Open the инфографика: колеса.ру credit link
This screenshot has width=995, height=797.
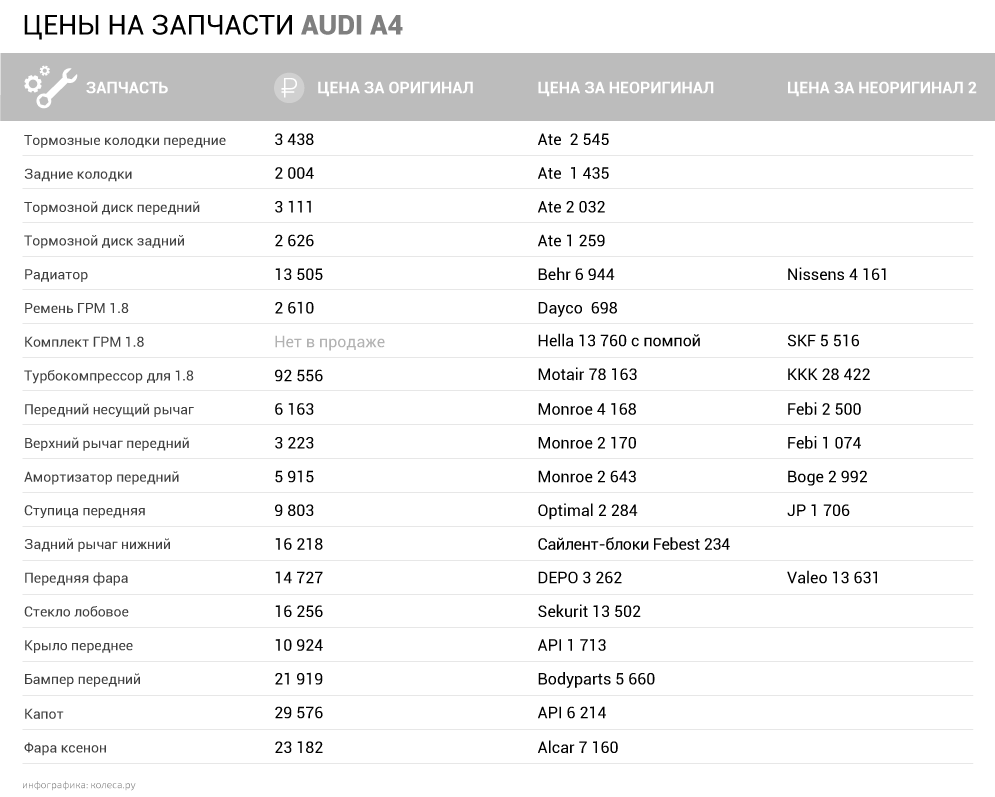pyautogui.click(x=78, y=785)
